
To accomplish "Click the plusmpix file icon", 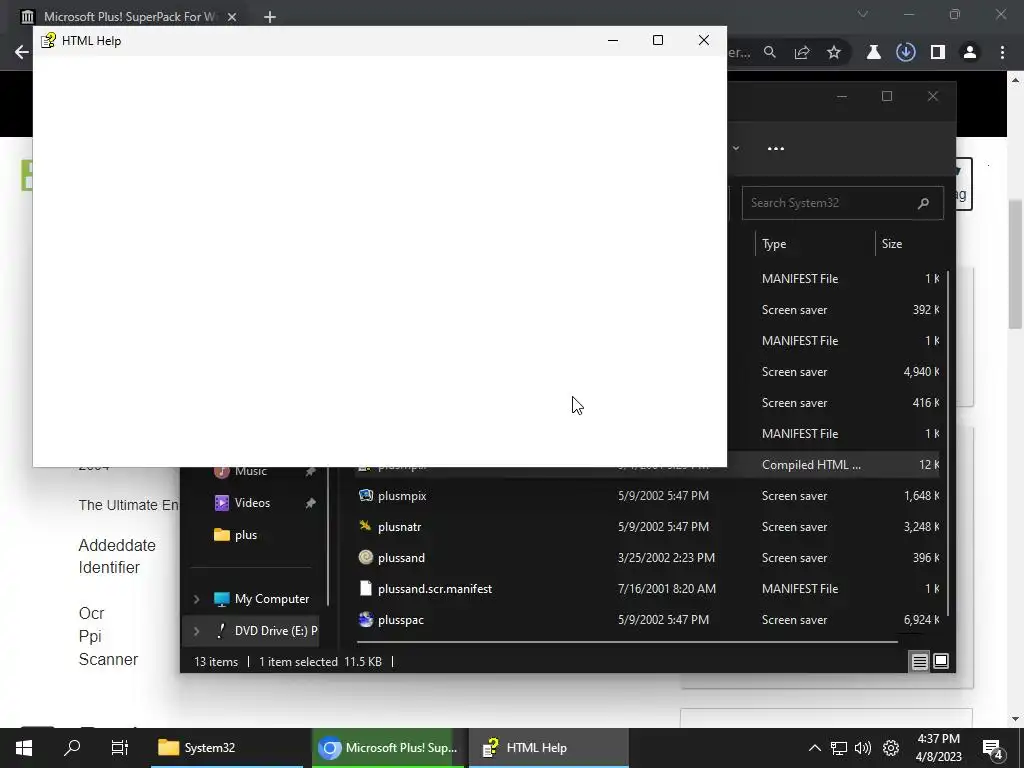I will 366,496.
